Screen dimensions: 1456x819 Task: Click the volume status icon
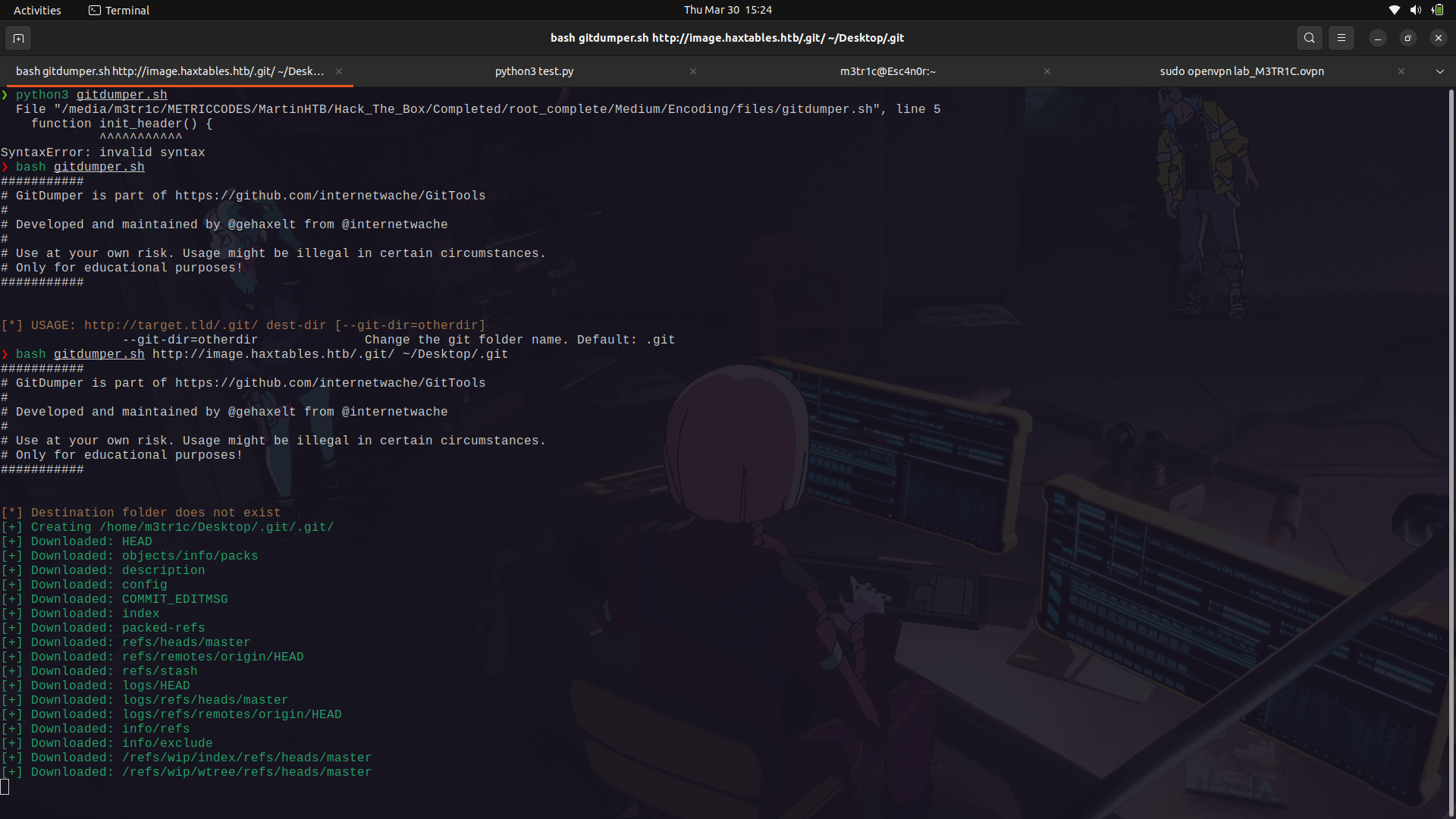click(1415, 10)
